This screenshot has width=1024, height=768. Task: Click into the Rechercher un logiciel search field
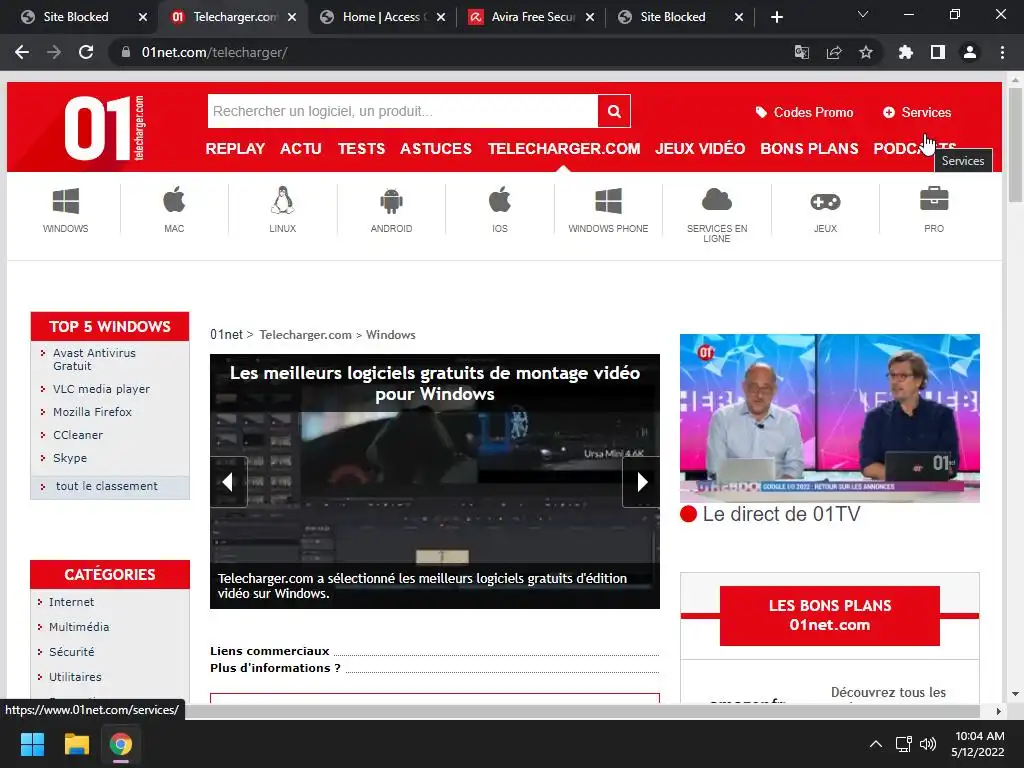pyautogui.click(x=402, y=111)
